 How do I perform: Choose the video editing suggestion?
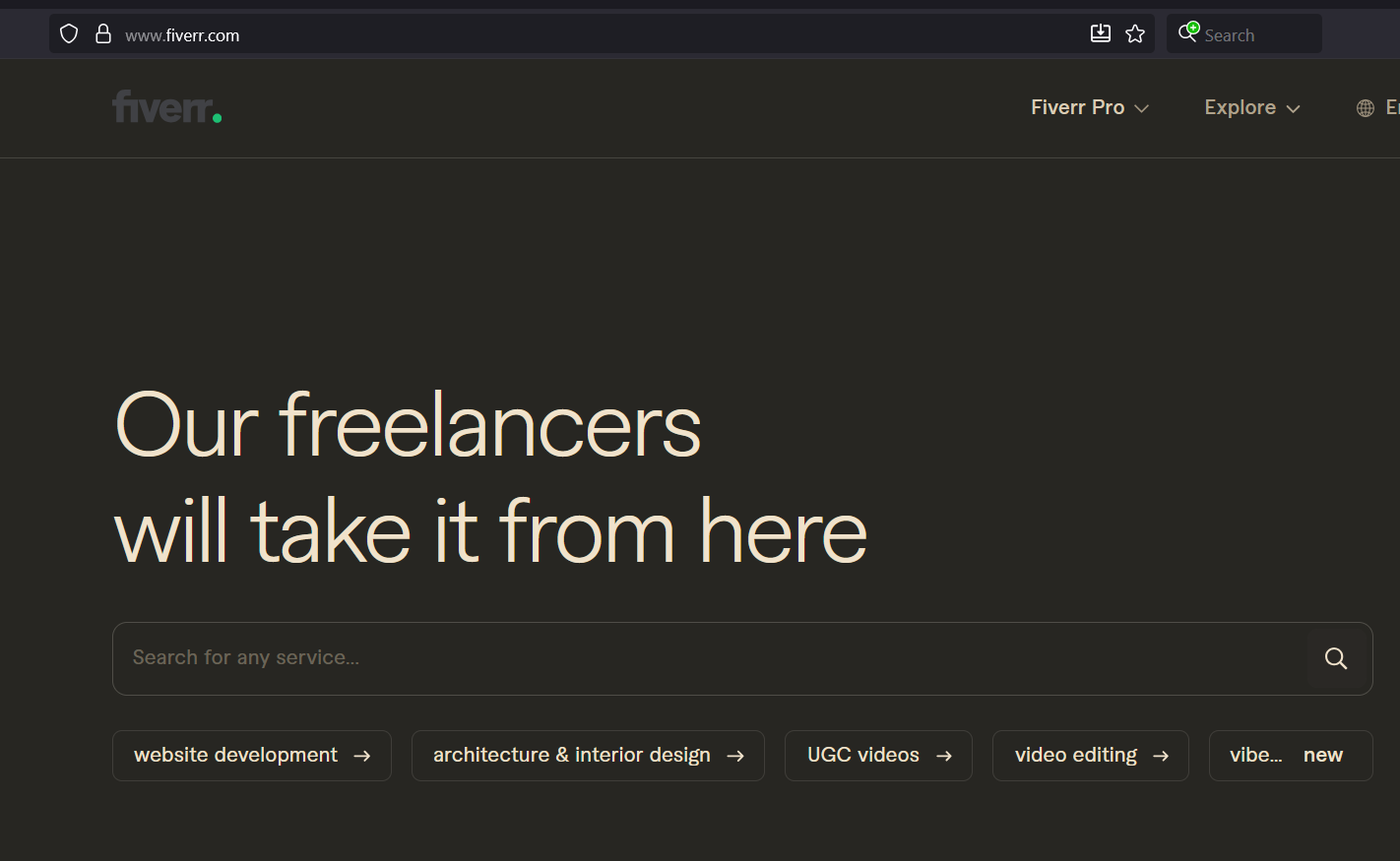(1091, 756)
